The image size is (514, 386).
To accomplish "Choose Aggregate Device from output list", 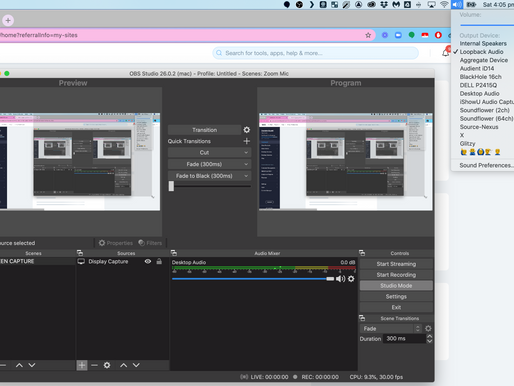I will tap(483, 60).
